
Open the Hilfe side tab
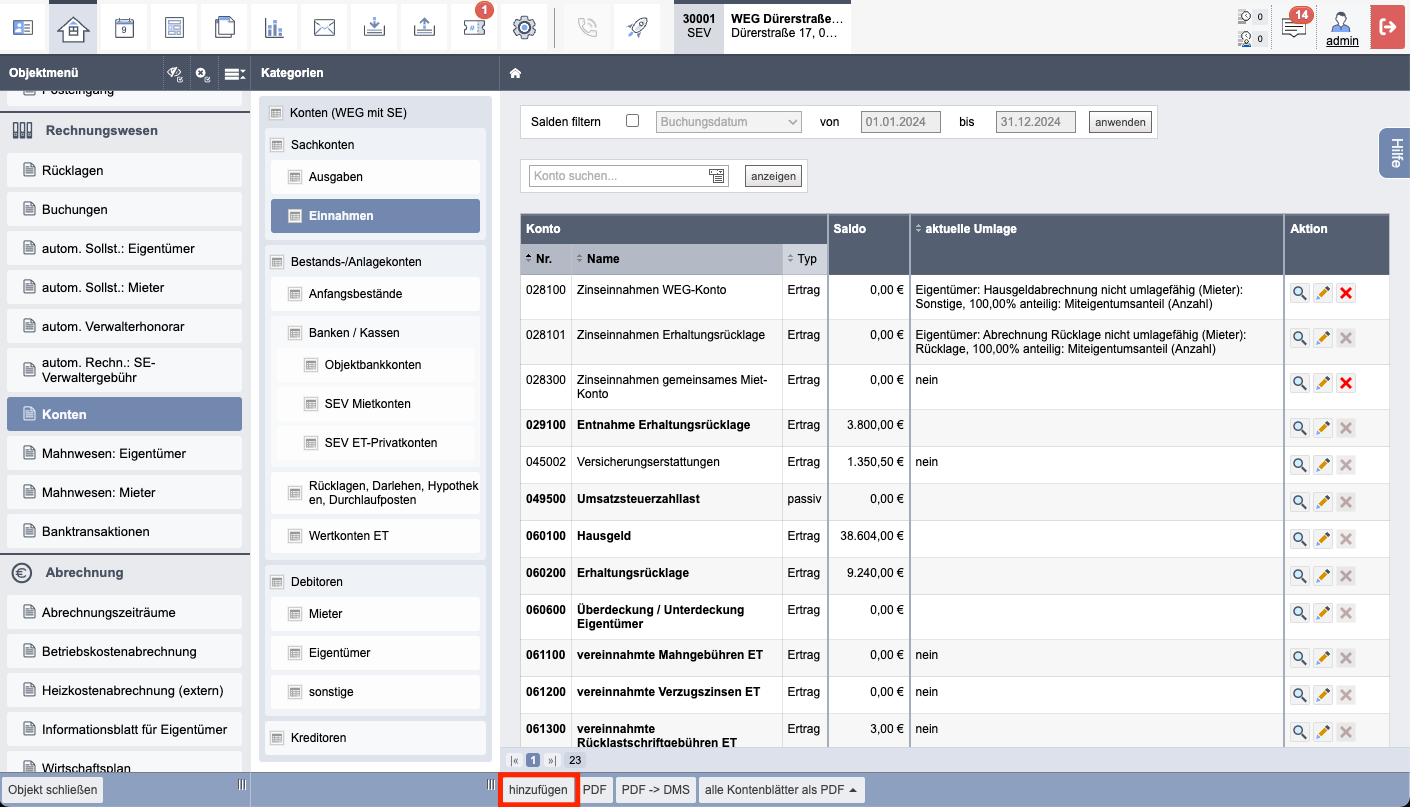[x=1395, y=153]
